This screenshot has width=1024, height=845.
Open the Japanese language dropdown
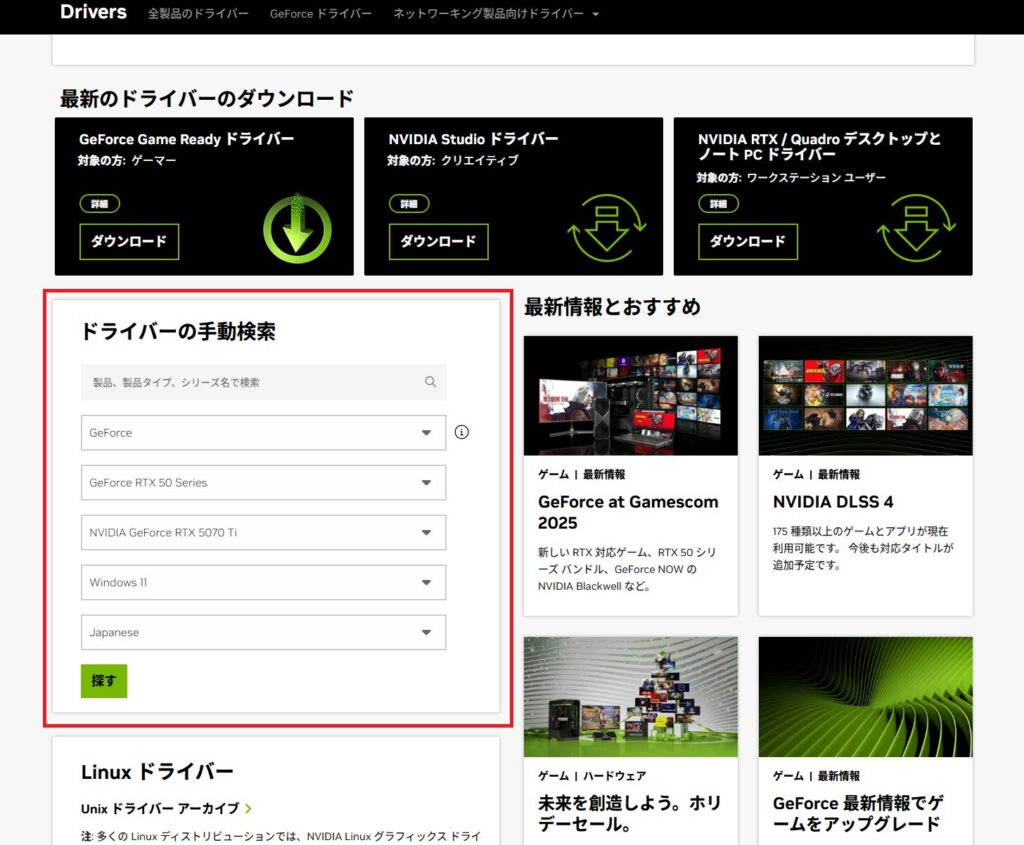[x=263, y=633]
